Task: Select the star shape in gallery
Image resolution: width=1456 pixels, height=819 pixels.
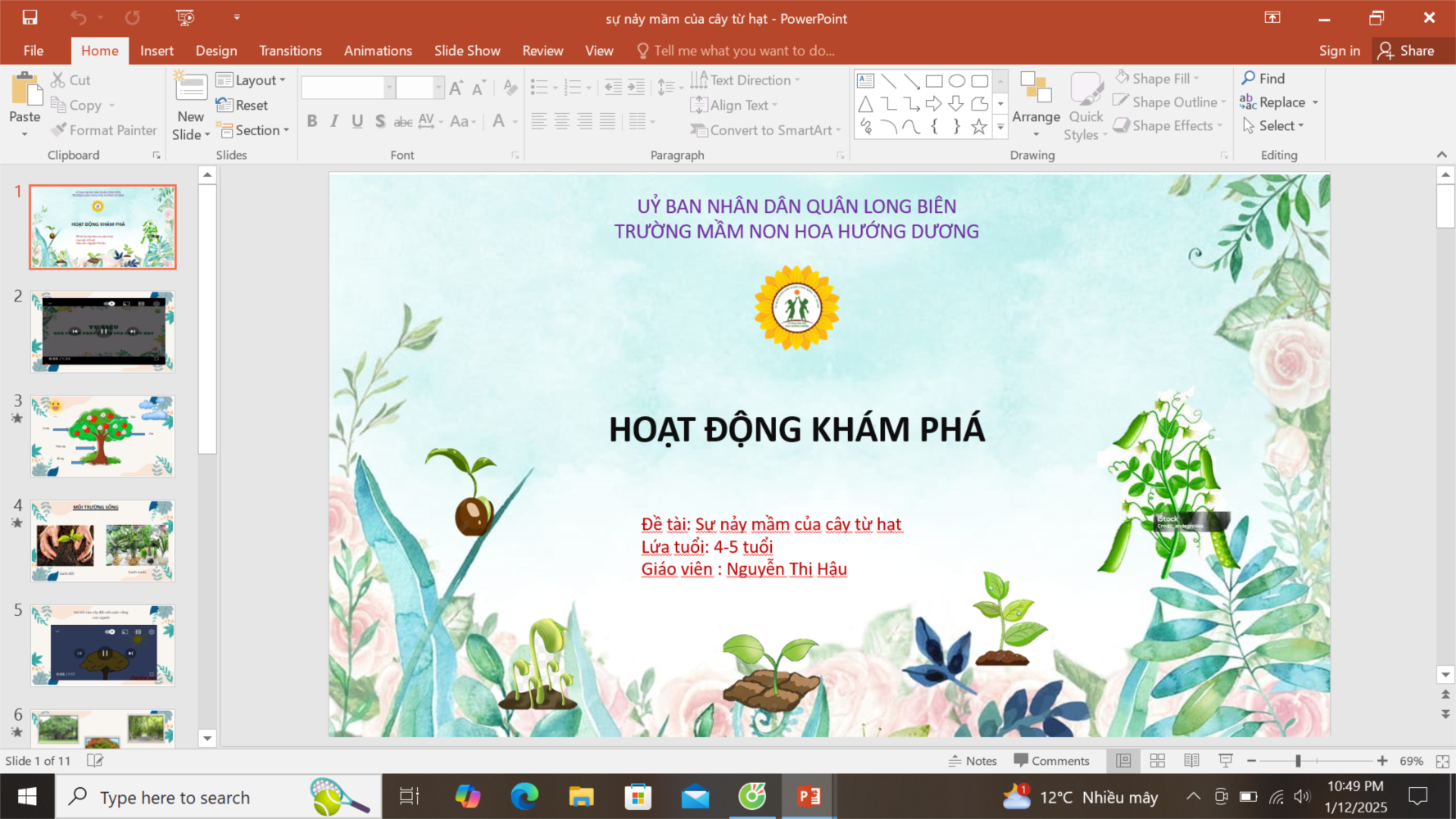Action: coord(978,126)
